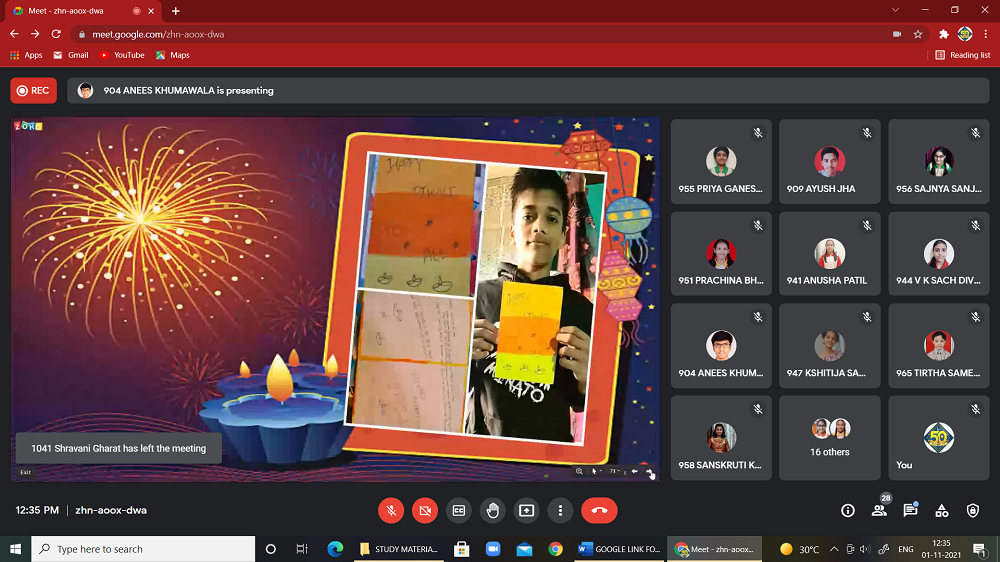The height and width of the screenshot is (562, 1000).
Task: Open meeting details info icon
Action: 848,510
